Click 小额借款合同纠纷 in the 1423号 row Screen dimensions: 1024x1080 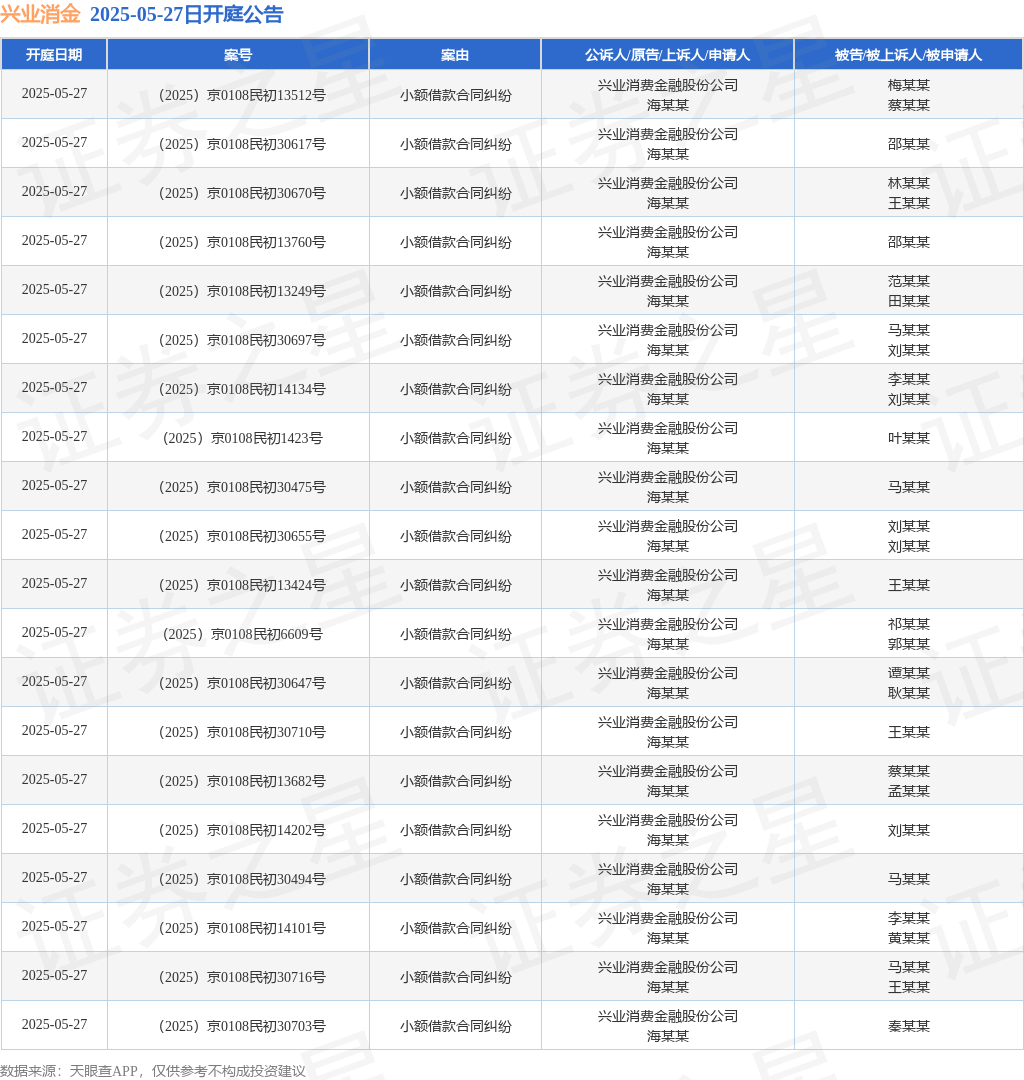click(455, 437)
